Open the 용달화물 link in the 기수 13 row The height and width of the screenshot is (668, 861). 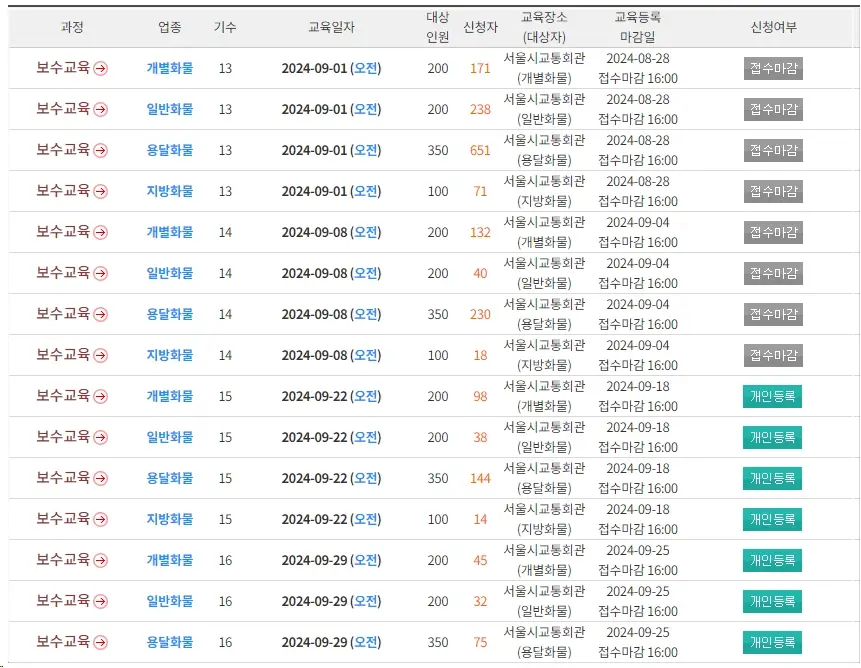168,151
